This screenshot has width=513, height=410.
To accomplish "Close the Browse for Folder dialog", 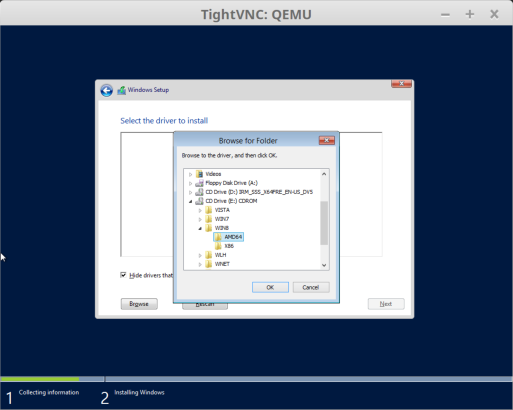I will click(x=327, y=140).
